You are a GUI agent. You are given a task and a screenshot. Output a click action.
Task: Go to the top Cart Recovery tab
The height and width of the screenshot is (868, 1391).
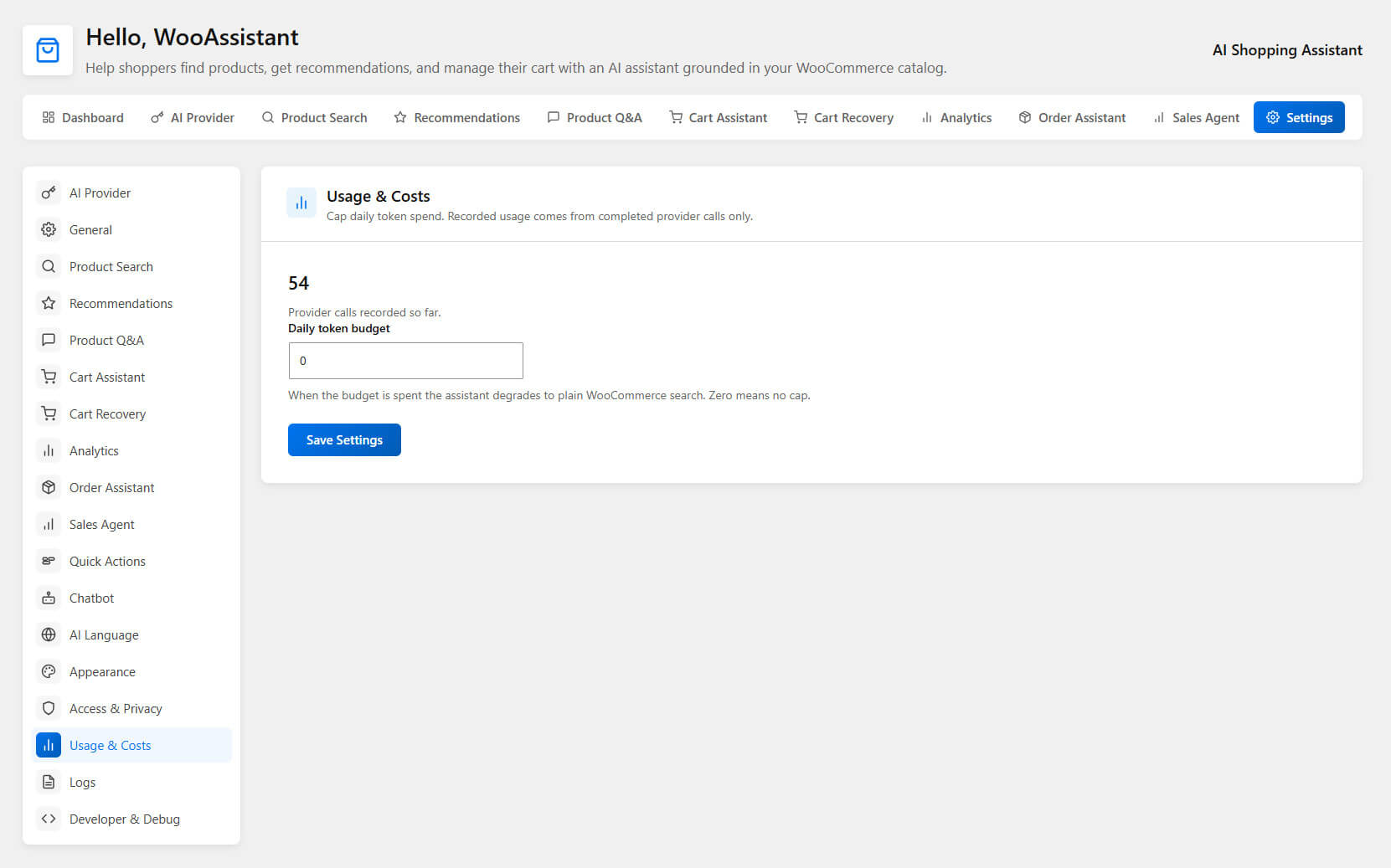click(844, 117)
